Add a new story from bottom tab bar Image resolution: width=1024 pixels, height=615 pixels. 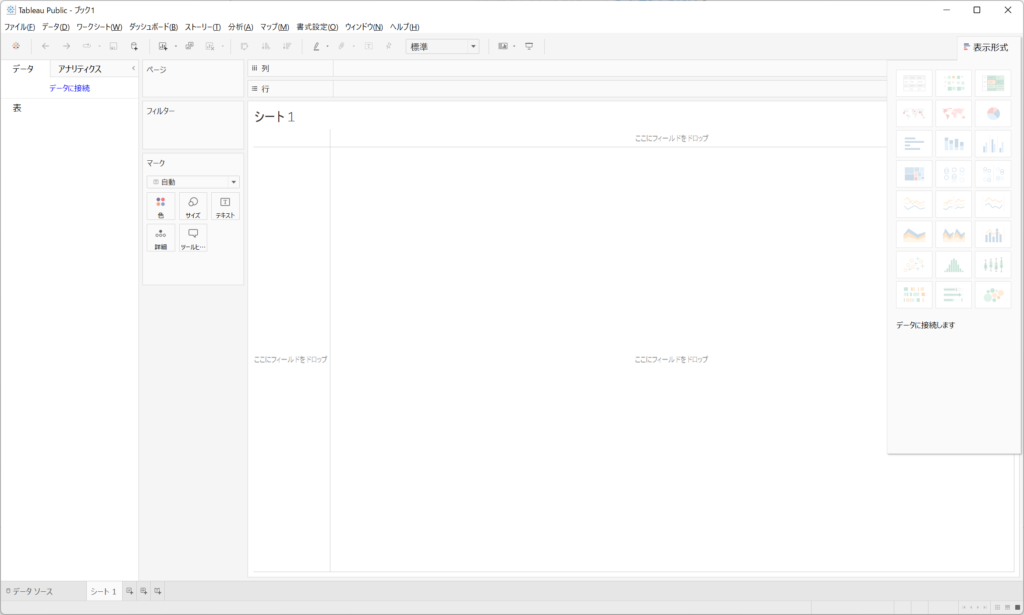158,591
